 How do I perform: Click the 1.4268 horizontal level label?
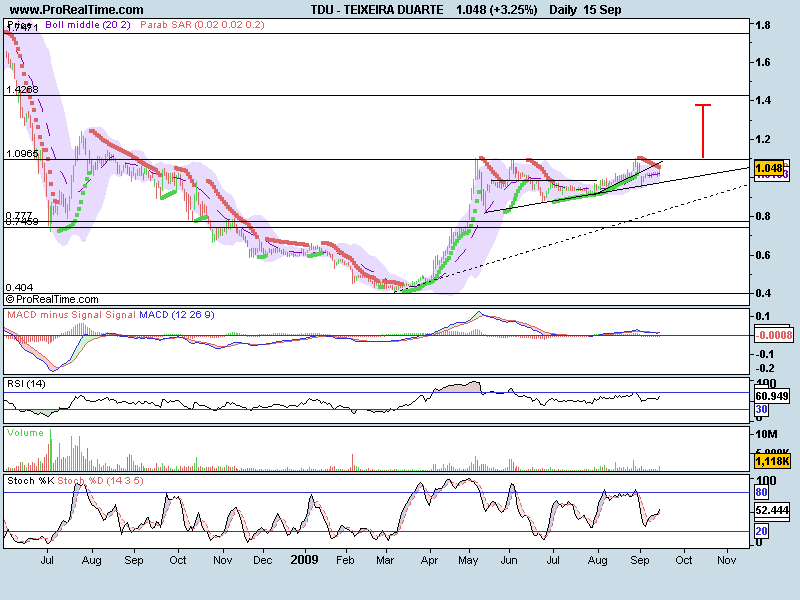tap(22, 90)
